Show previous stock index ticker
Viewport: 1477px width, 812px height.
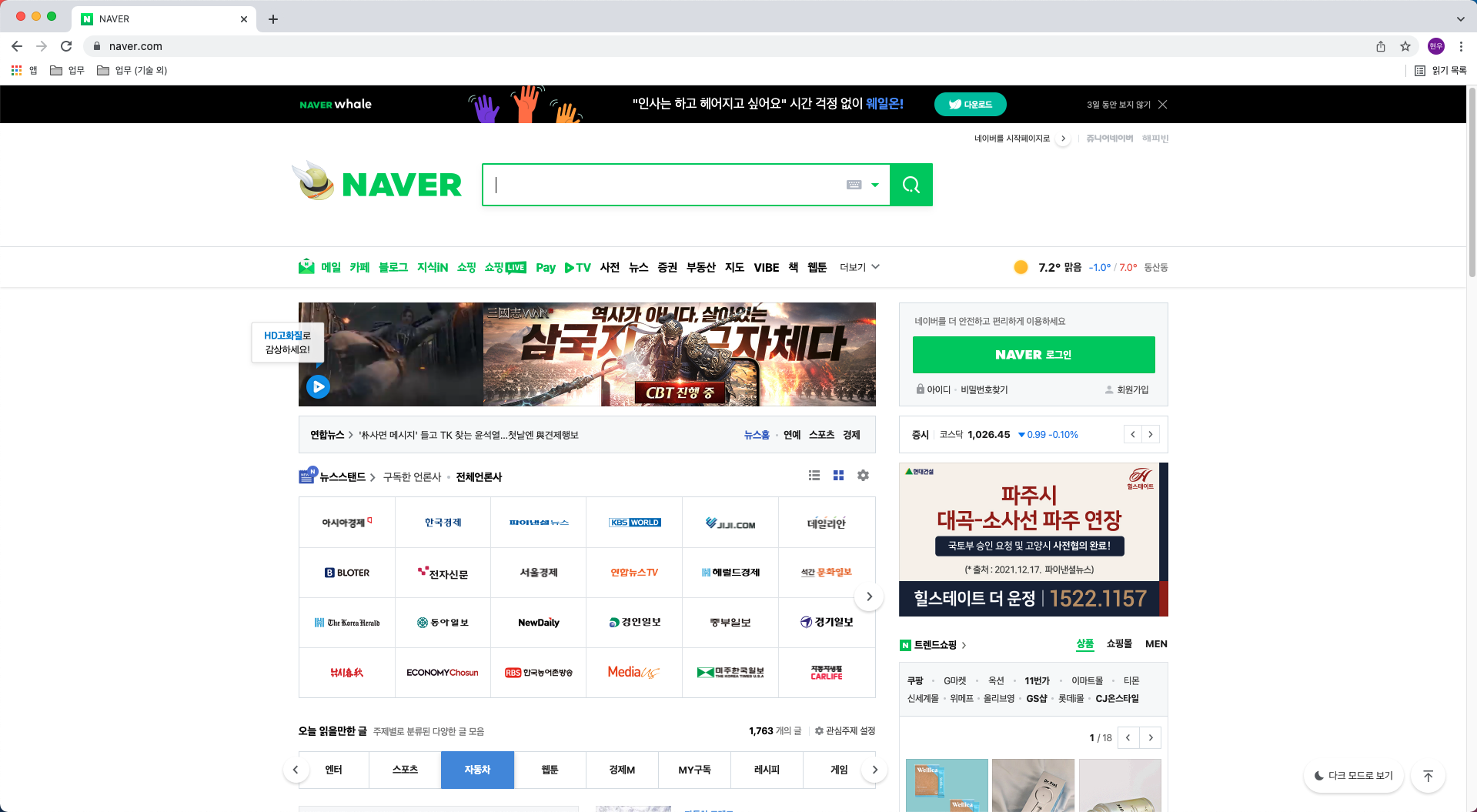pyautogui.click(x=1133, y=434)
